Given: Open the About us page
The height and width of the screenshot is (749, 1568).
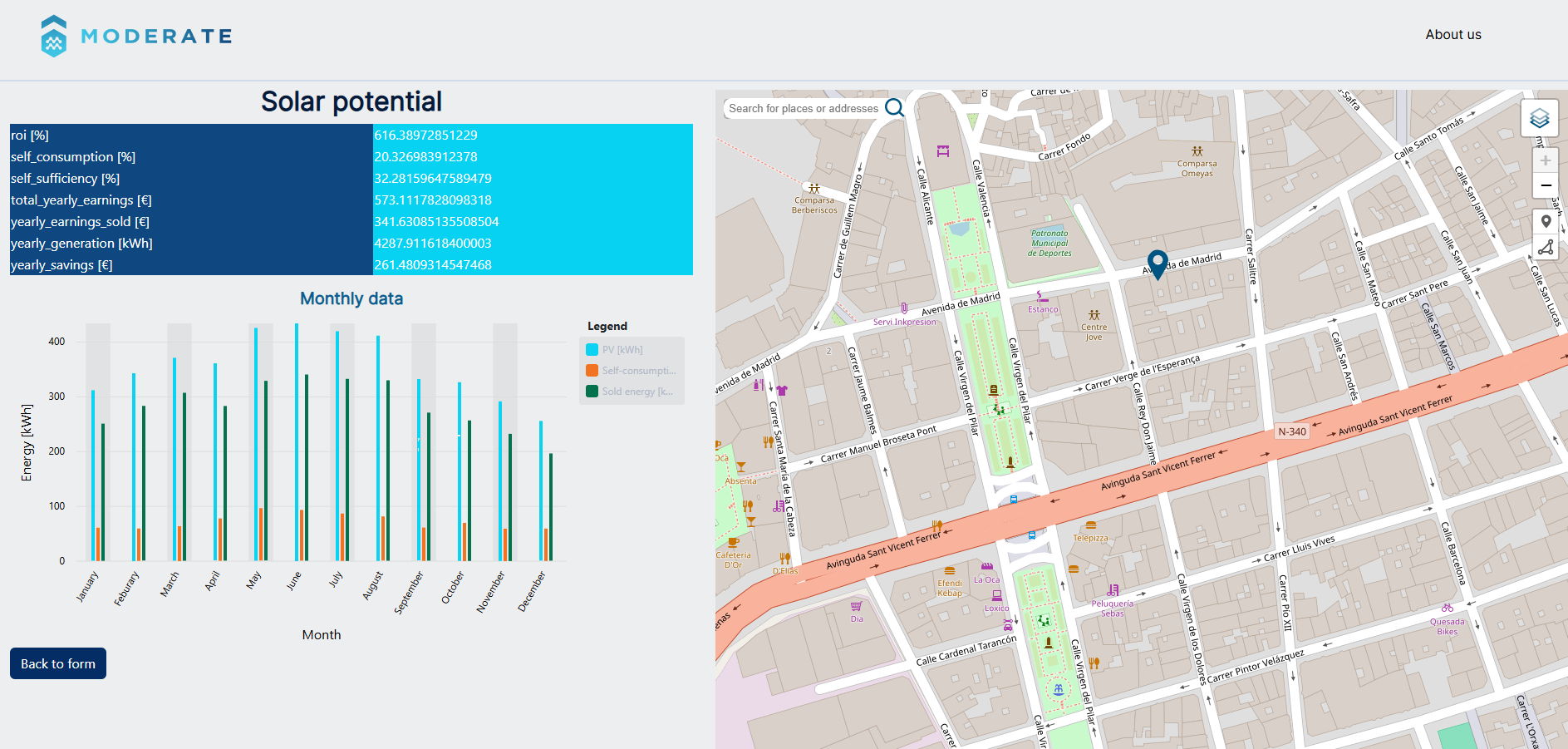Looking at the screenshot, I should point(1453,35).
